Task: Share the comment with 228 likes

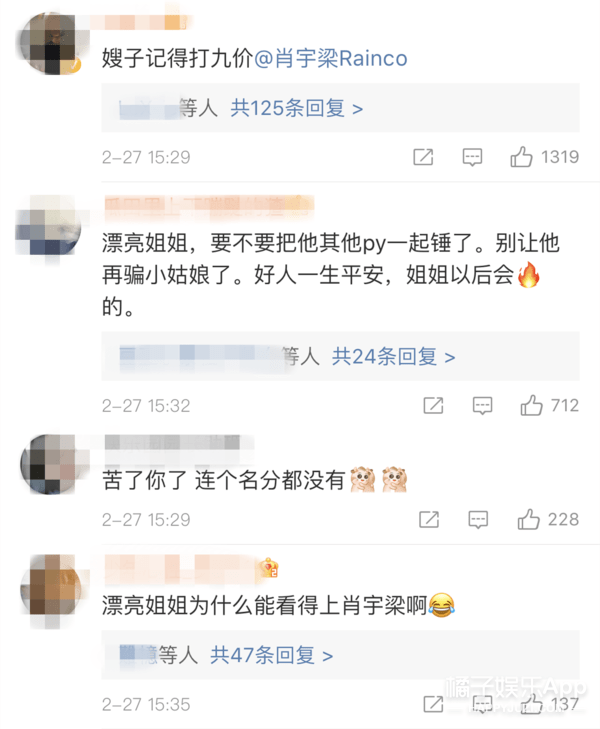Action: pos(429,519)
